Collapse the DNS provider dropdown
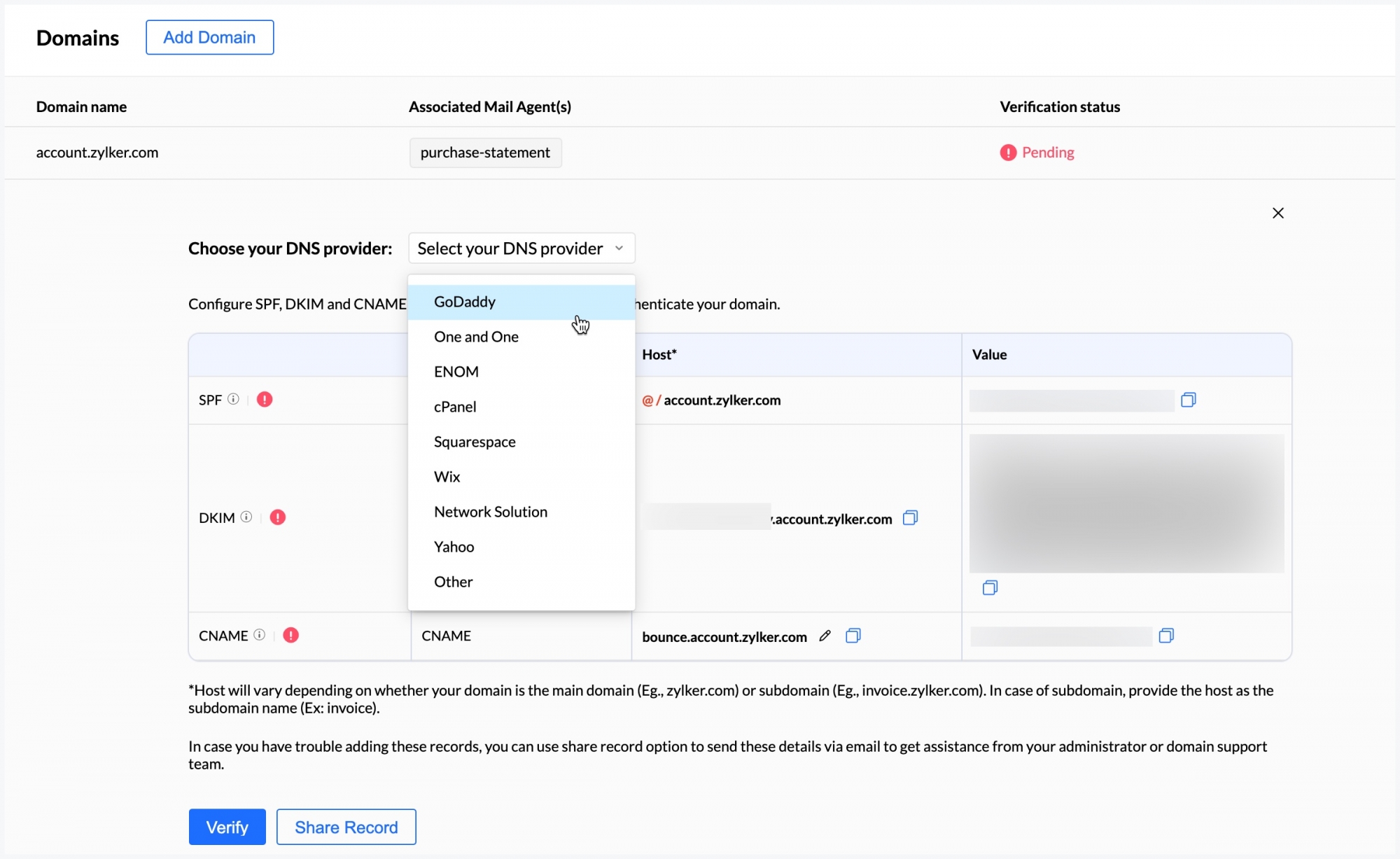1400x859 pixels. [x=521, y=249]
